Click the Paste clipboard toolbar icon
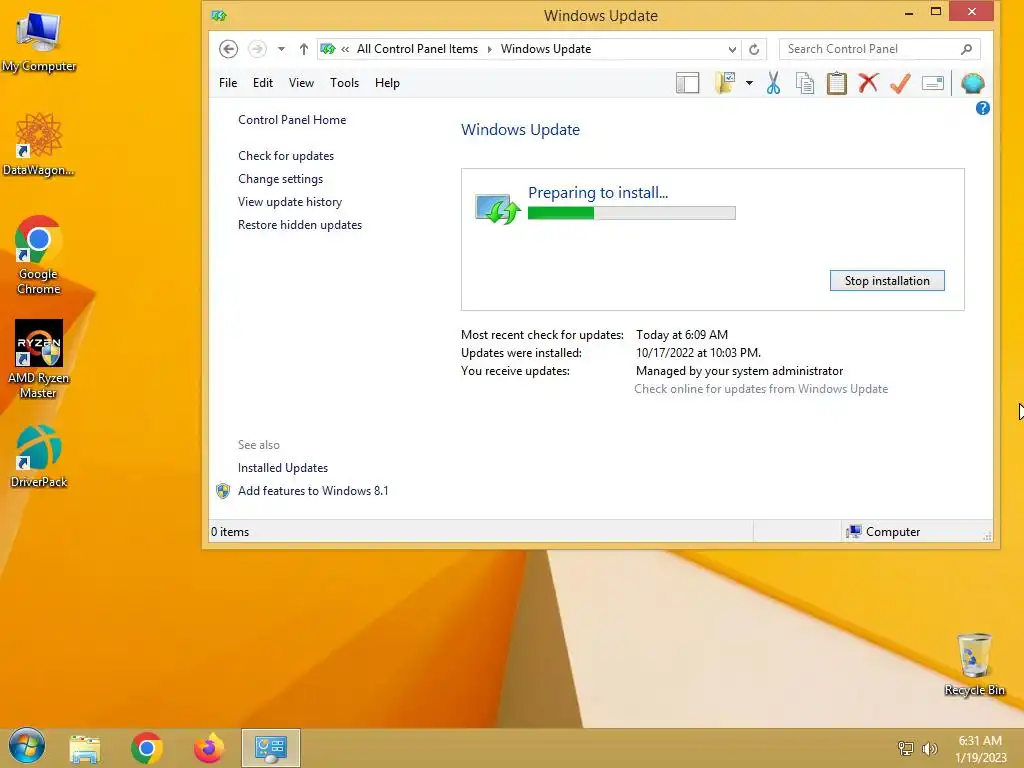This screenshot has height=768, width=1024. coord(837,83)
